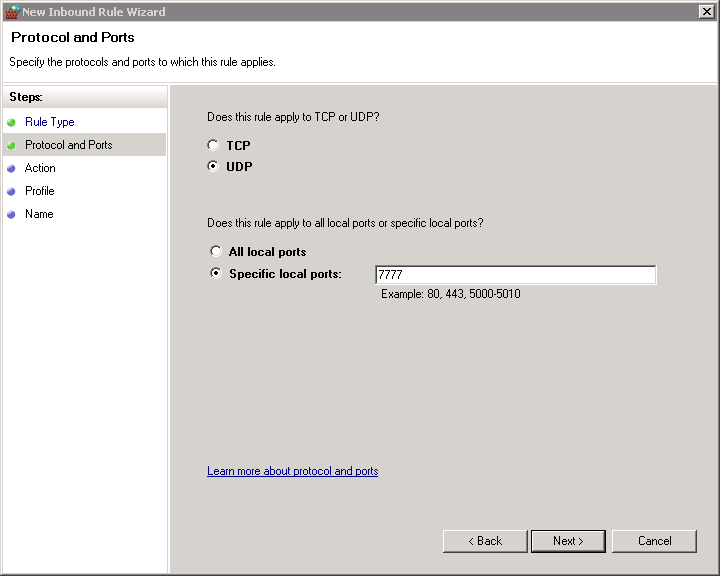Choose Specific local ports option
Image resolution: width=720 pixels, height=576 pixels.
point(216,274)
